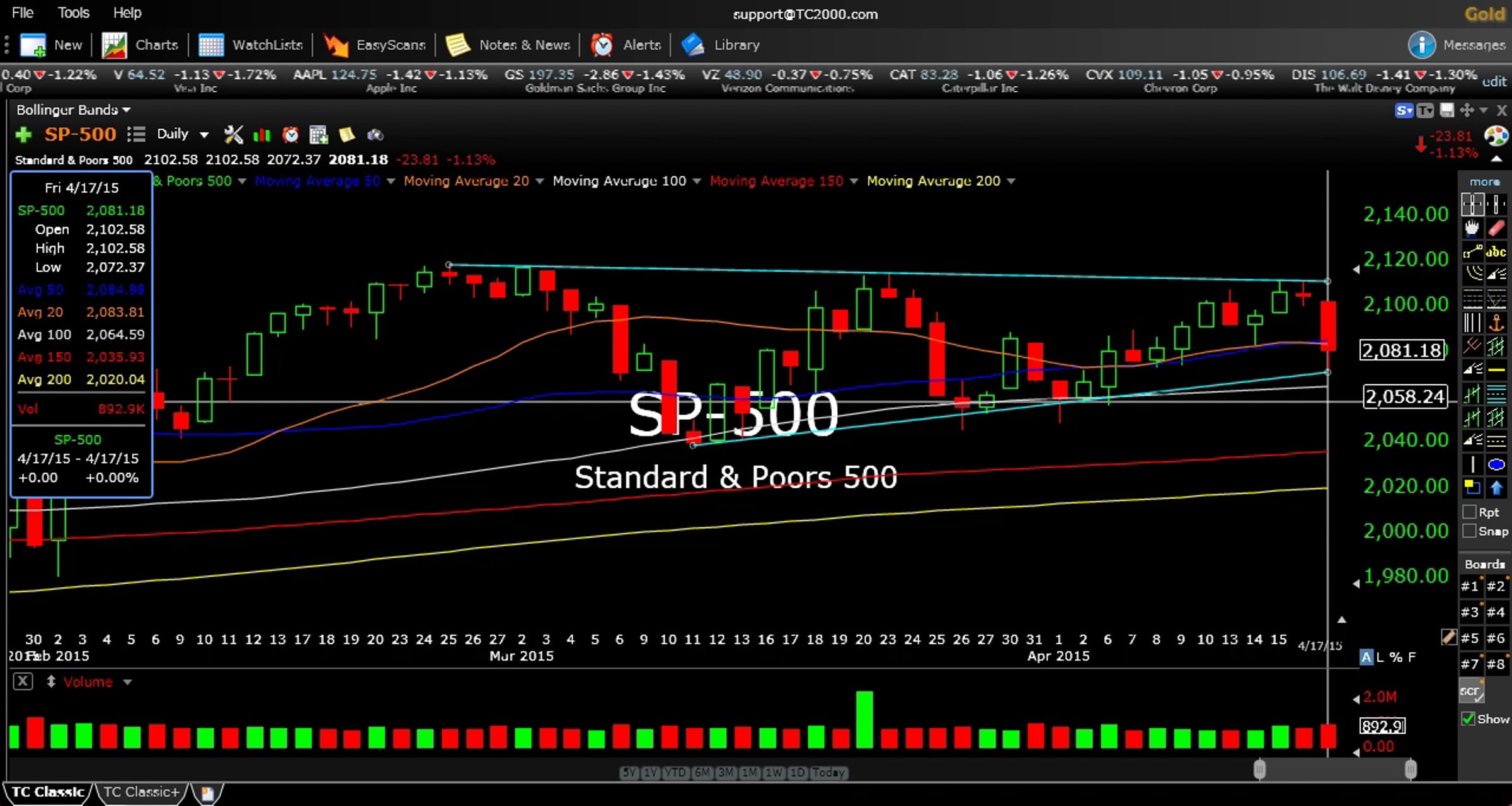Open EasyScans from the toolbar
The height and width of the screenshot is (806, 1512).
(x=374, y=45)
